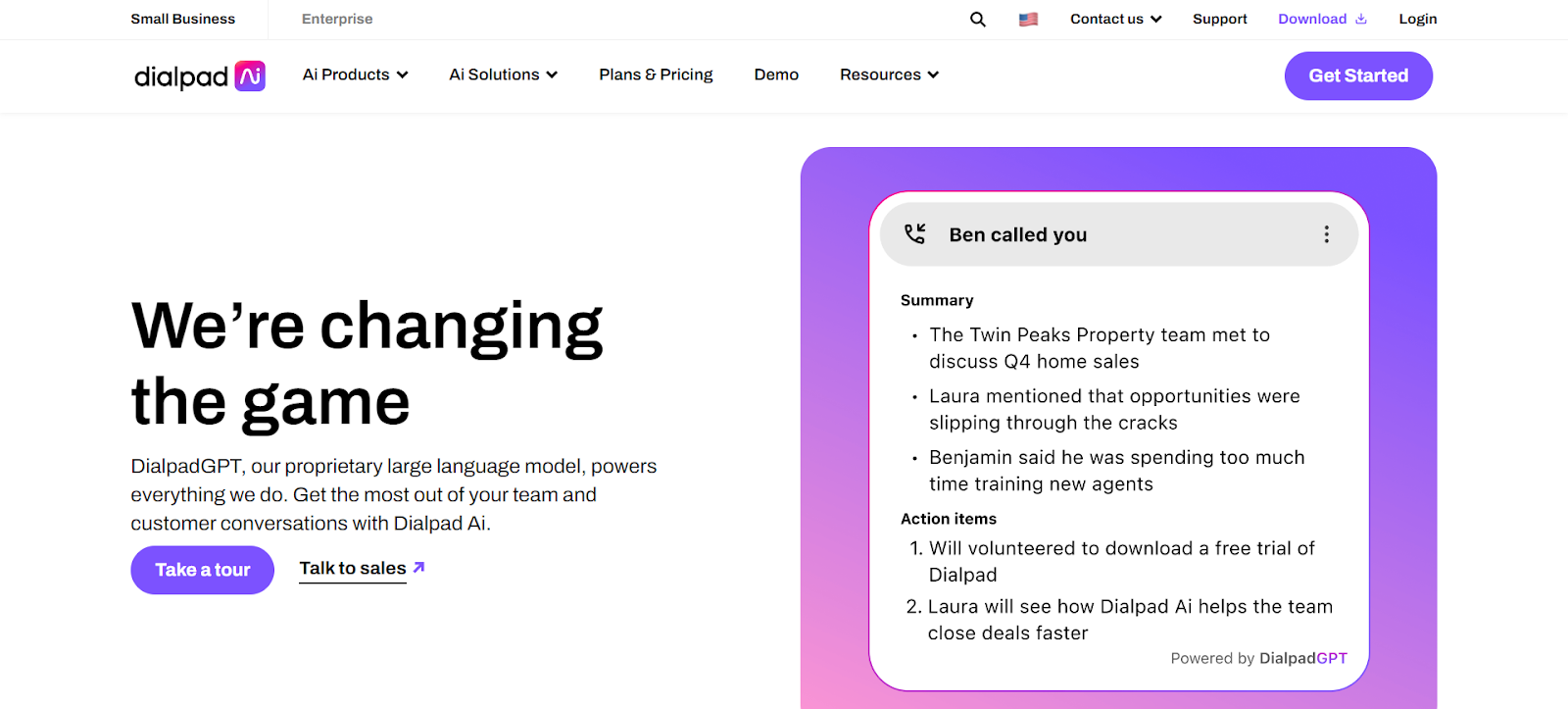This screenshot has height=709, width=1568.
Task: Click the Dialpad Ai logo
Action: click(200, 76)
